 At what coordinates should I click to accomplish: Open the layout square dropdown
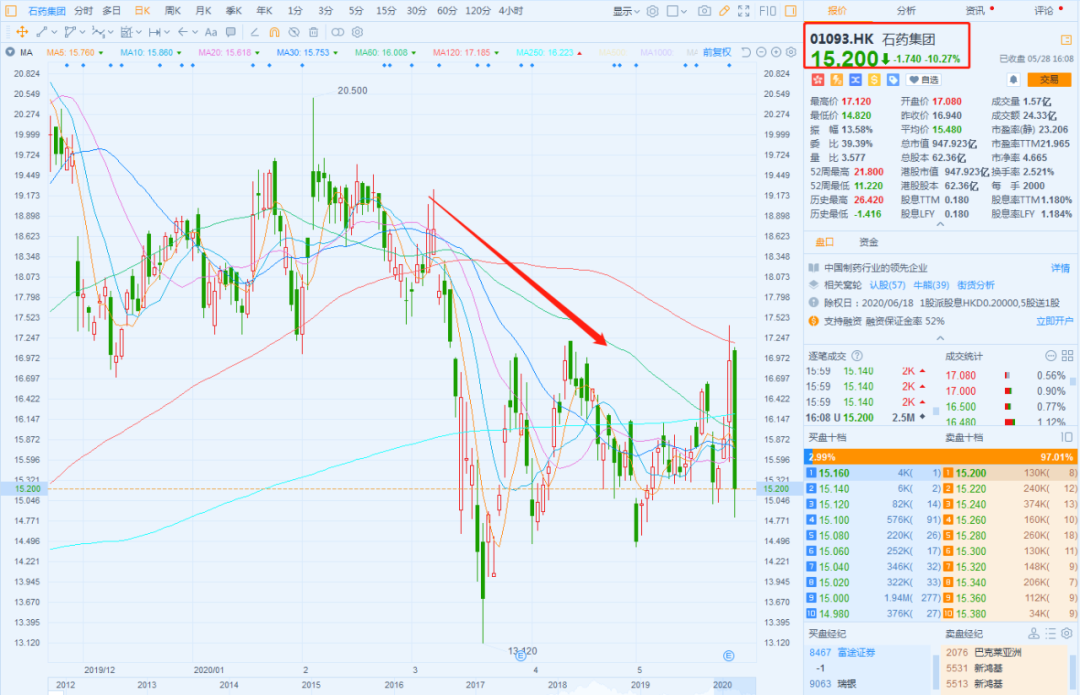click(676, 11)
